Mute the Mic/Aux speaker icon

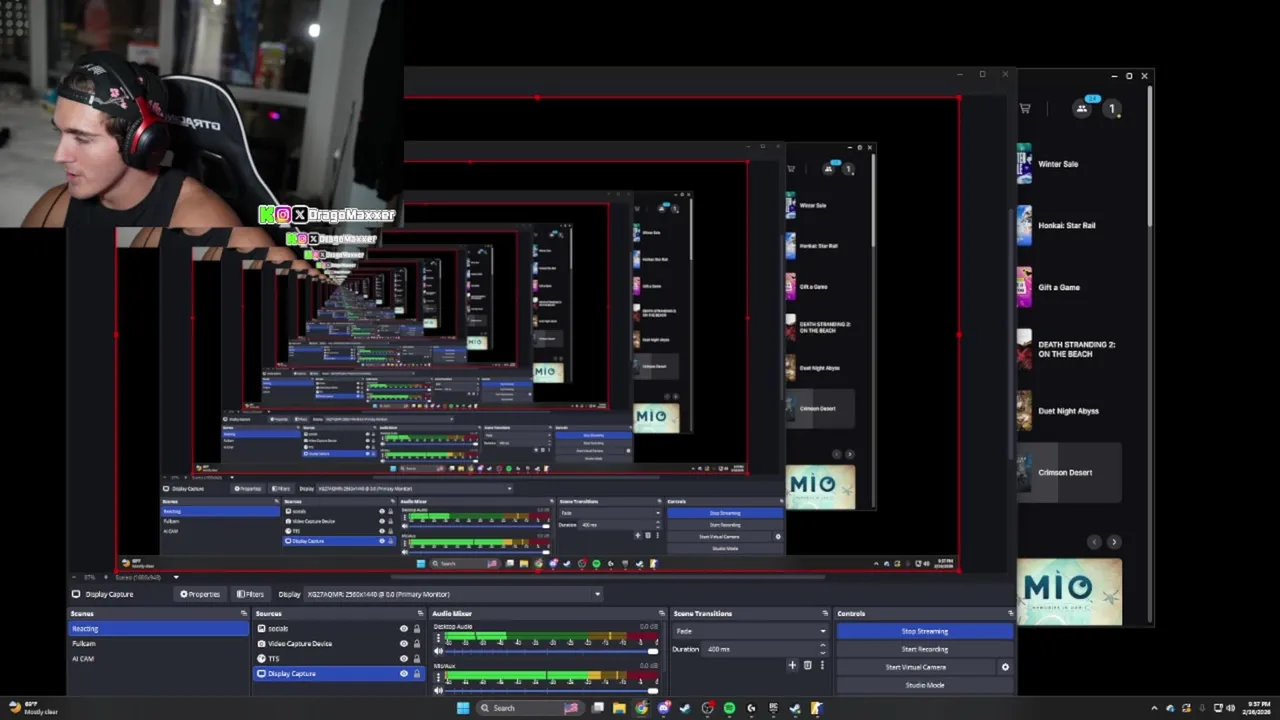(438, 689)
